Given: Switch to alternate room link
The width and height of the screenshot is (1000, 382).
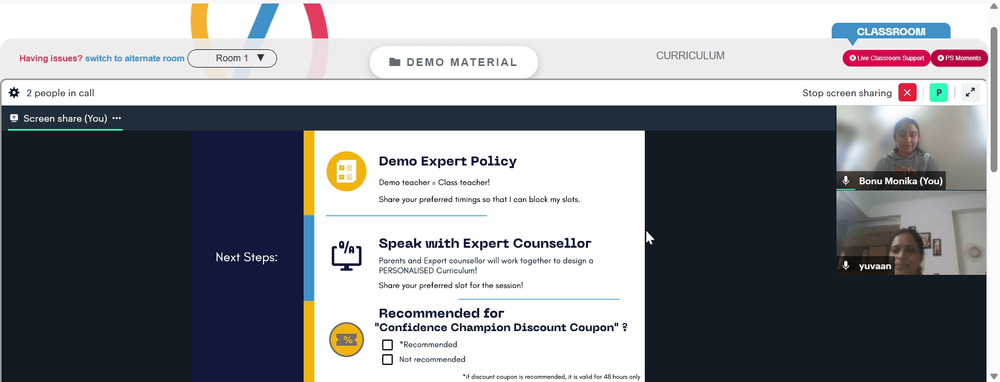Looking at the screenshot, I should [x=135, y=58].
